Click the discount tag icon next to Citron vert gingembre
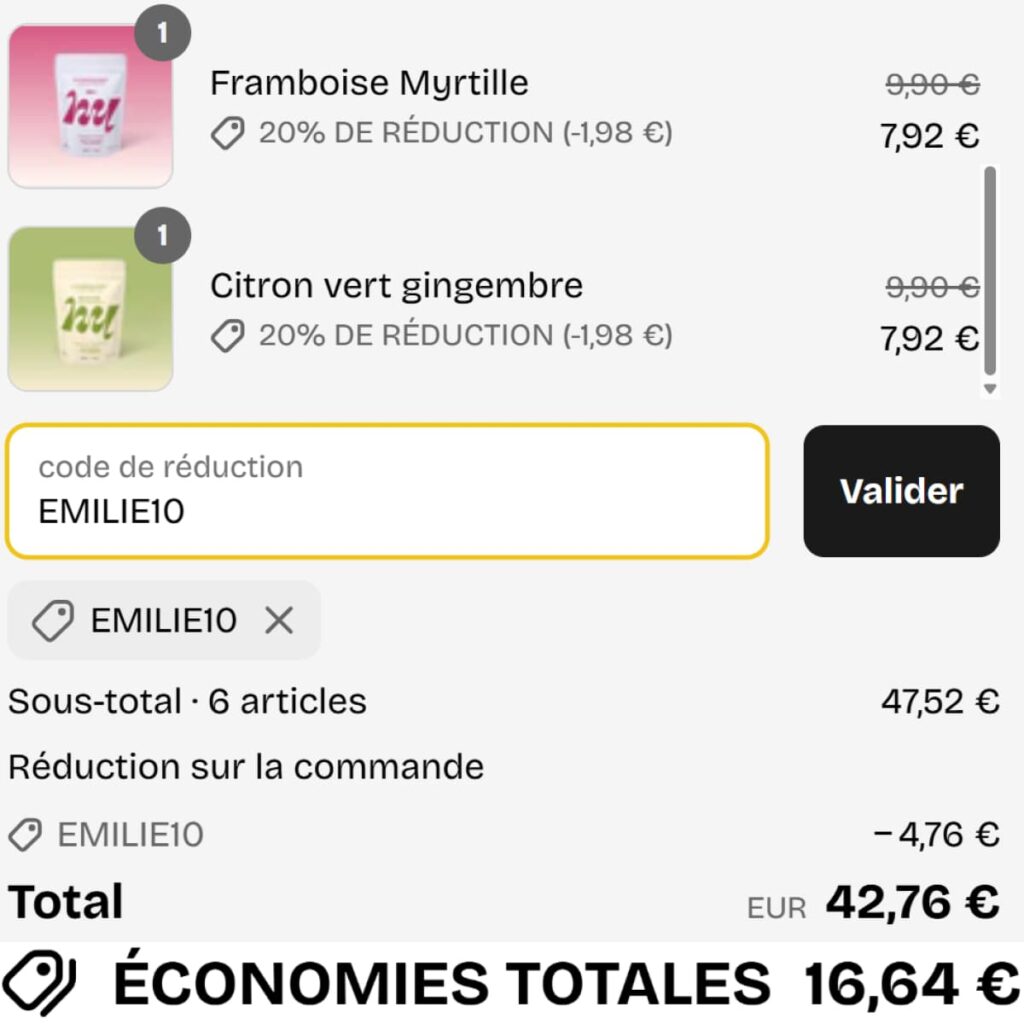The image size is (1024, 1024). [228, 336]
